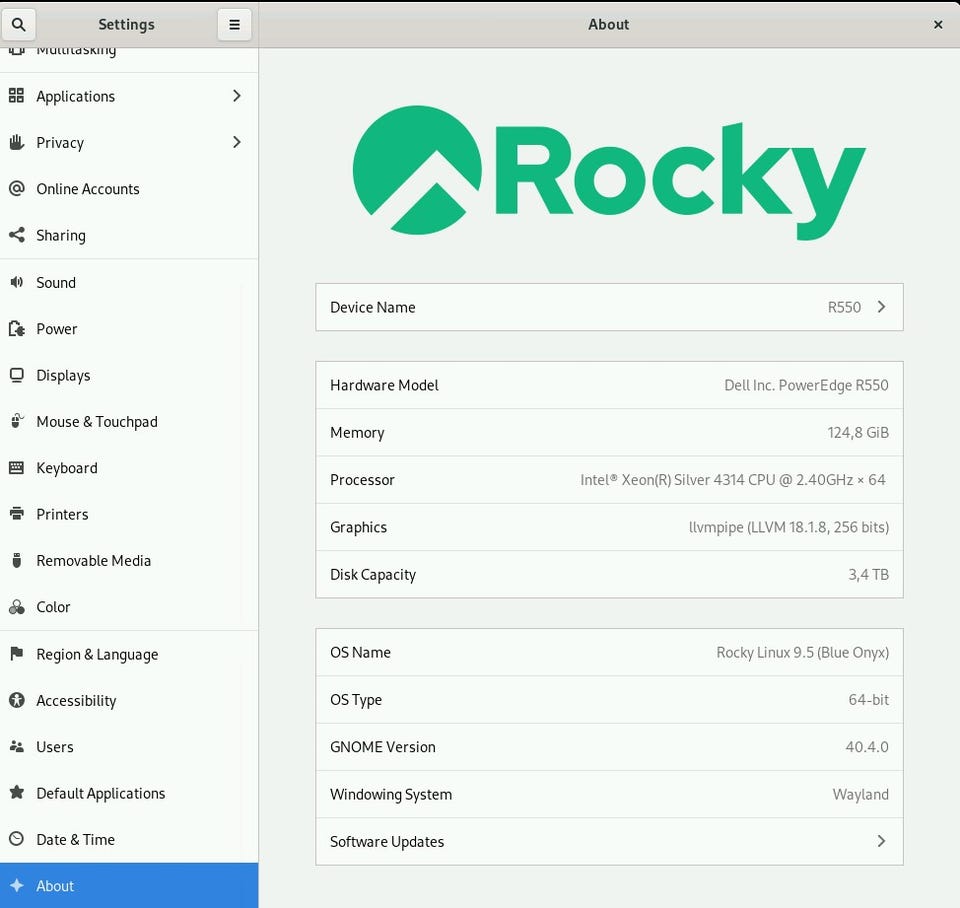The width and height of the screenshot is (960, 908).
Task: Click the Rocky logo image
Action: [609, 173]
